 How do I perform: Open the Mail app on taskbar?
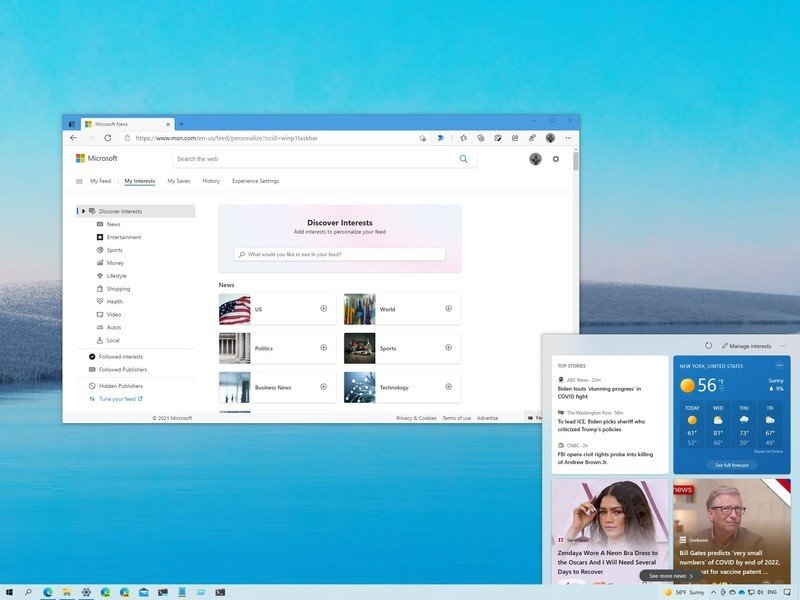(144, 592)
